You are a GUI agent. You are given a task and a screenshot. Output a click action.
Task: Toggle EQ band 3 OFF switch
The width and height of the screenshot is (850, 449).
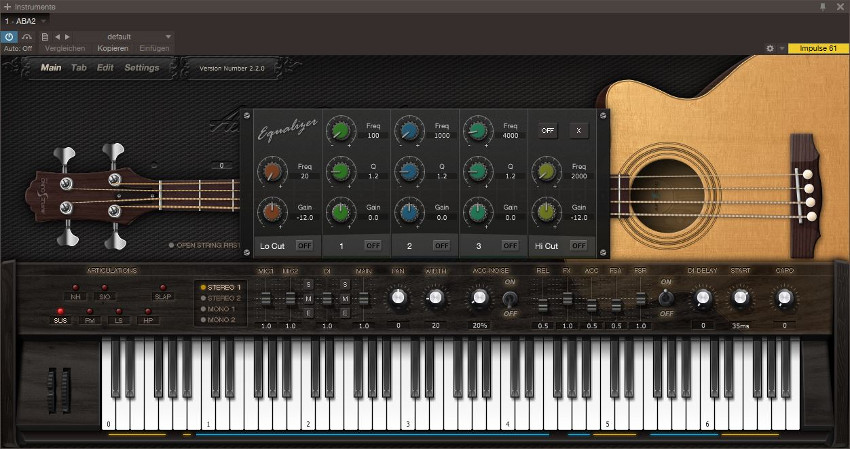(x=510, y=246)
